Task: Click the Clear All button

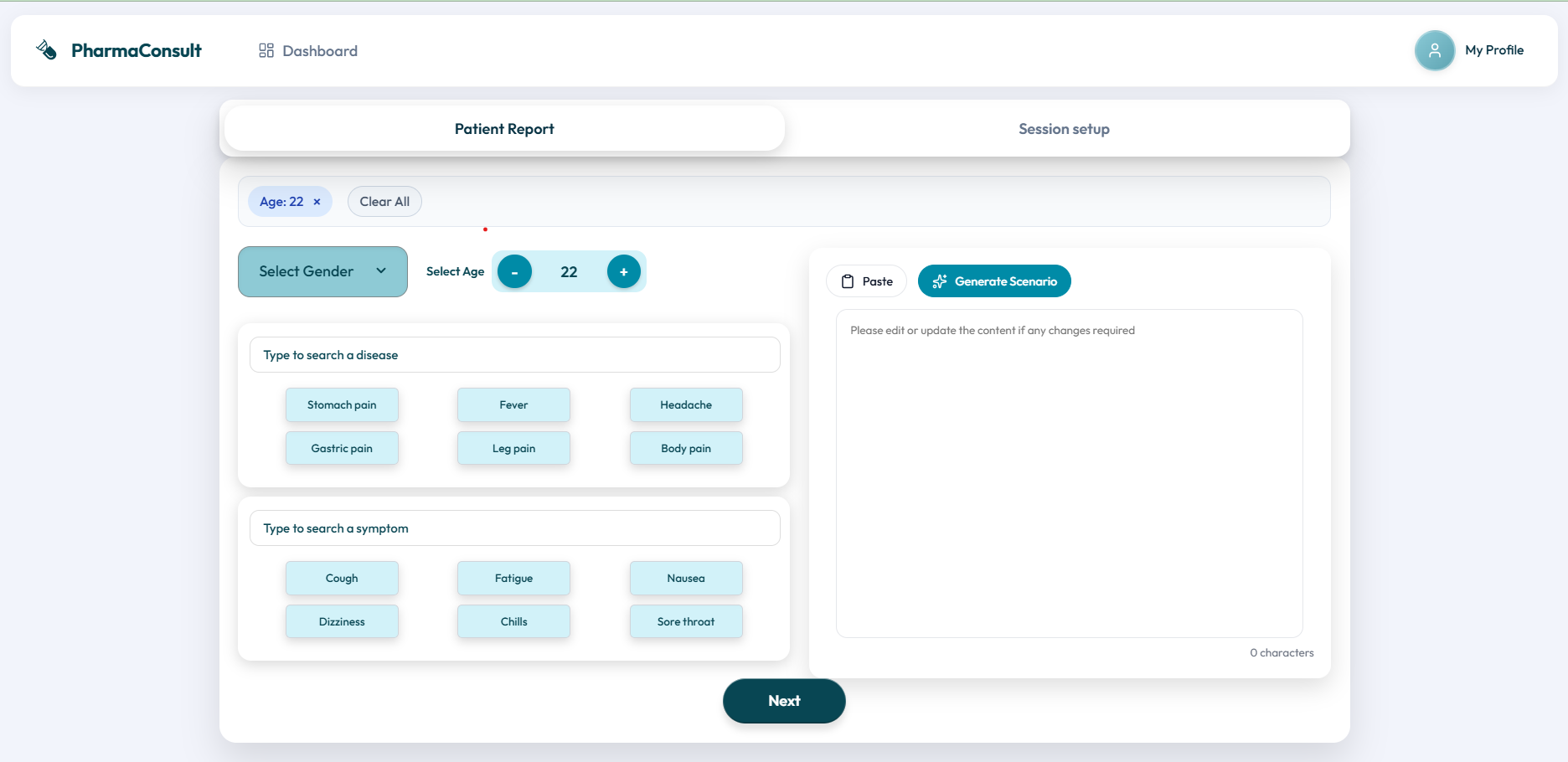Action: coord(384,201)
